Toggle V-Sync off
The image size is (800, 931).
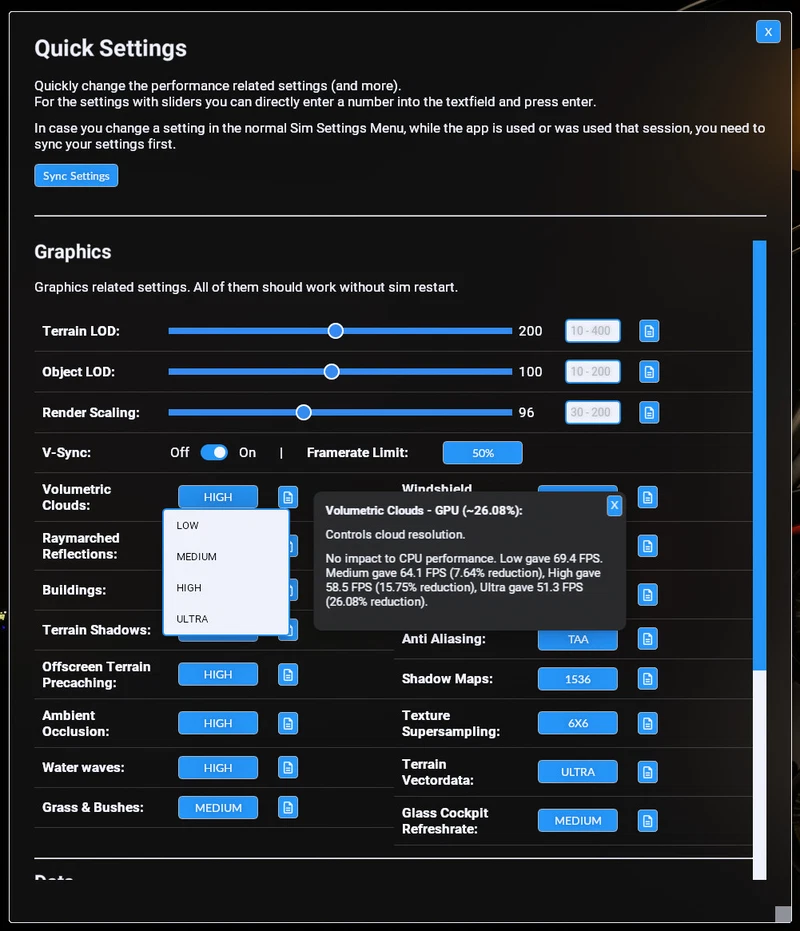214,452
